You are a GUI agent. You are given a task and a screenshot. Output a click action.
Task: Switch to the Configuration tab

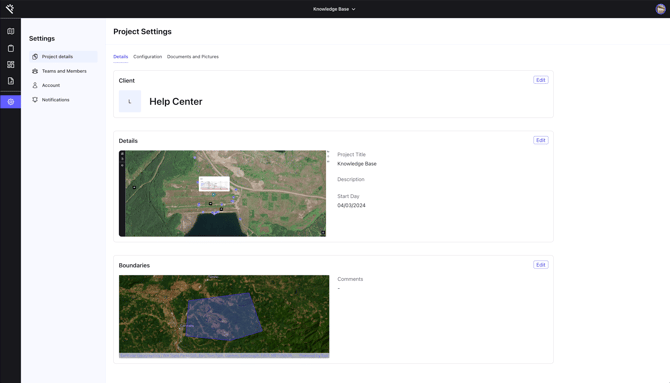tap(147, 56)
